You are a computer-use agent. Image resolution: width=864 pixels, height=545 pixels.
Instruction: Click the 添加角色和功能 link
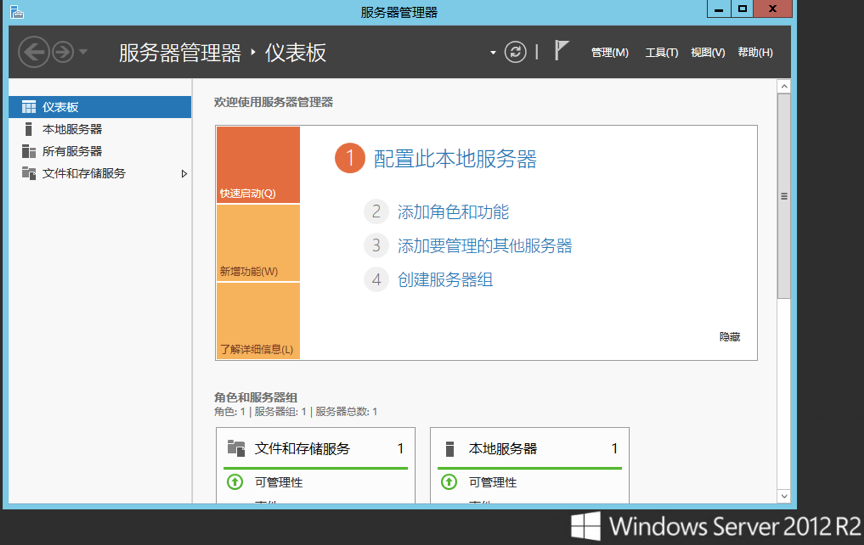453,212
